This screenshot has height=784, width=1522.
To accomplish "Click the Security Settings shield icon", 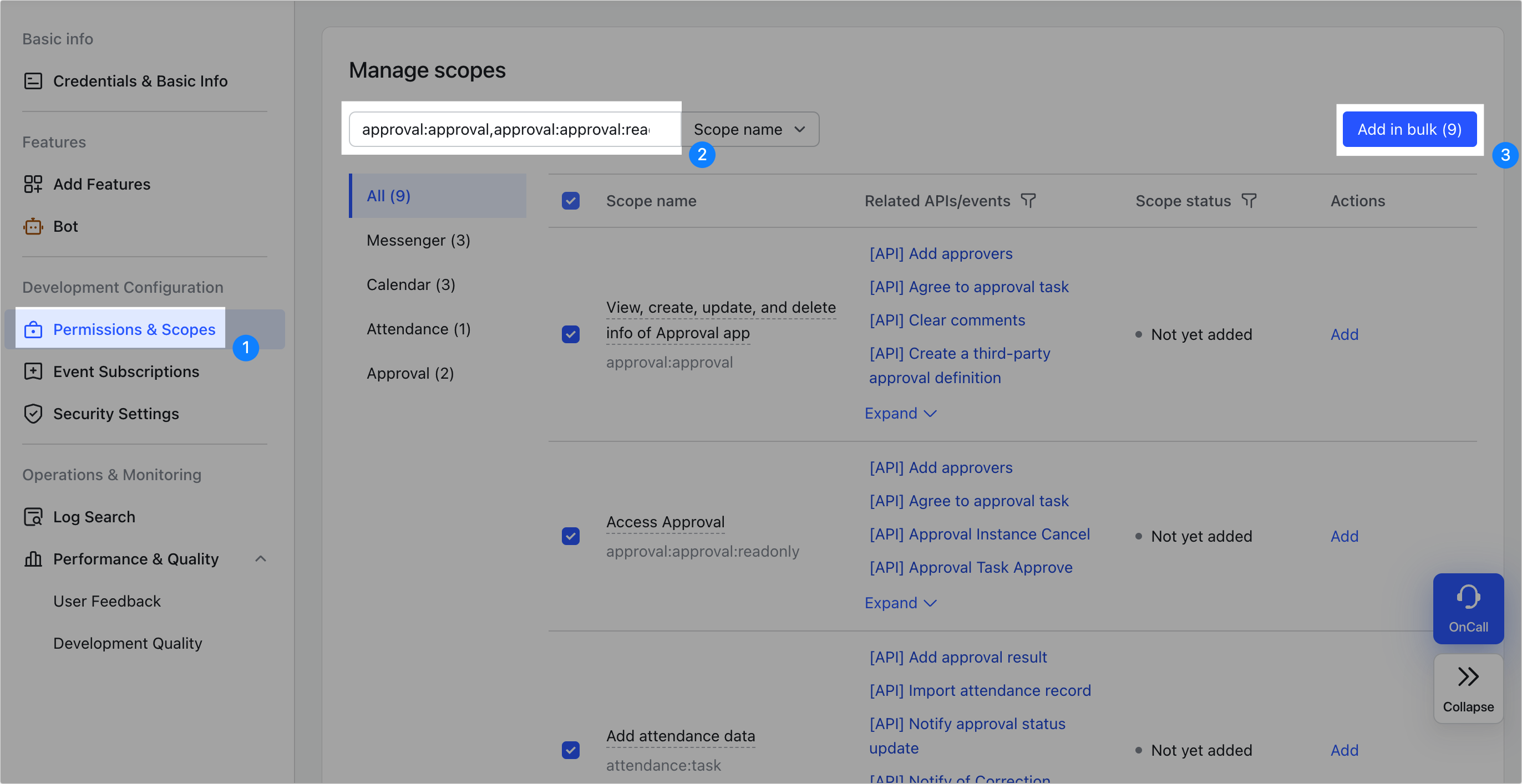I will [33, 414].
